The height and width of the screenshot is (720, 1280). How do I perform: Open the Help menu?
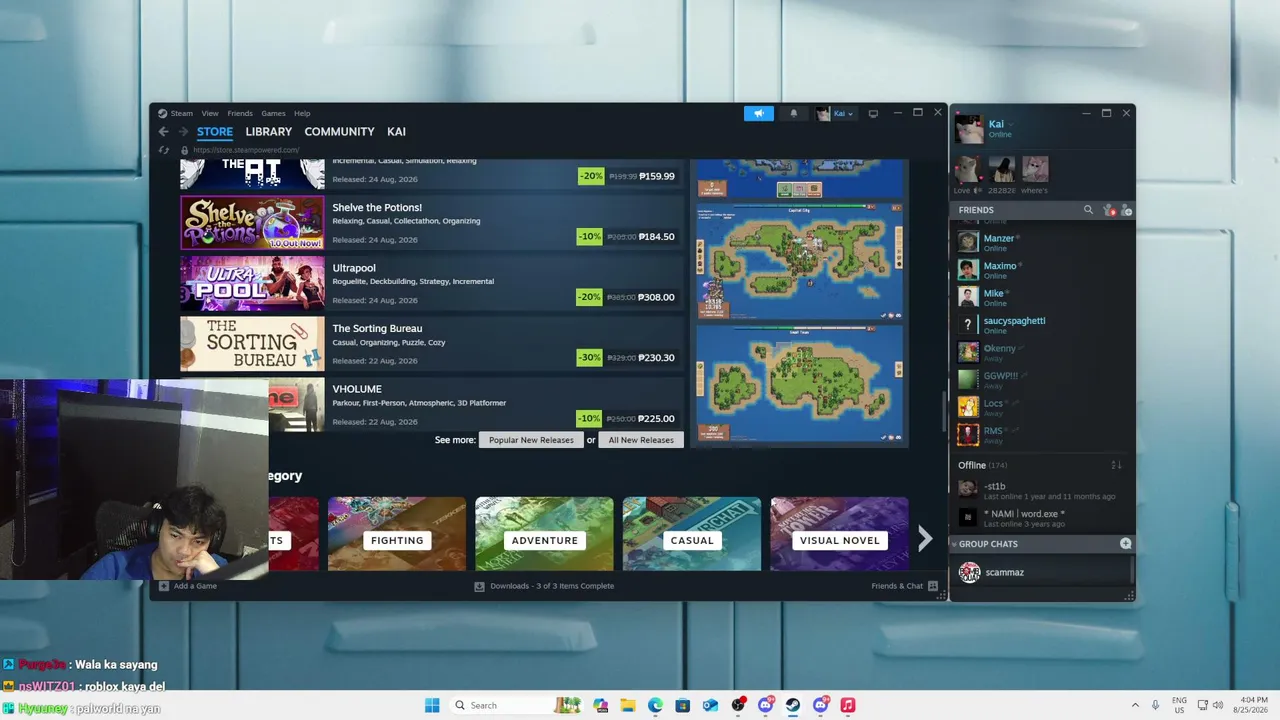pos(302,113)
